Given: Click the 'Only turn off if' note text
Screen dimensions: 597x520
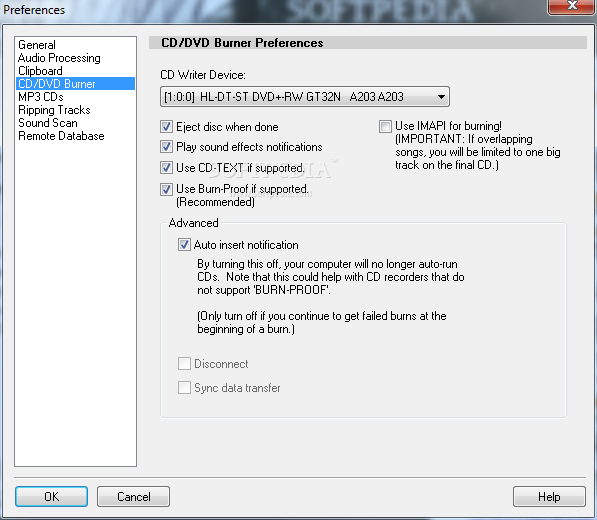Looking at the screenshot, I should (x=322, y=322).
